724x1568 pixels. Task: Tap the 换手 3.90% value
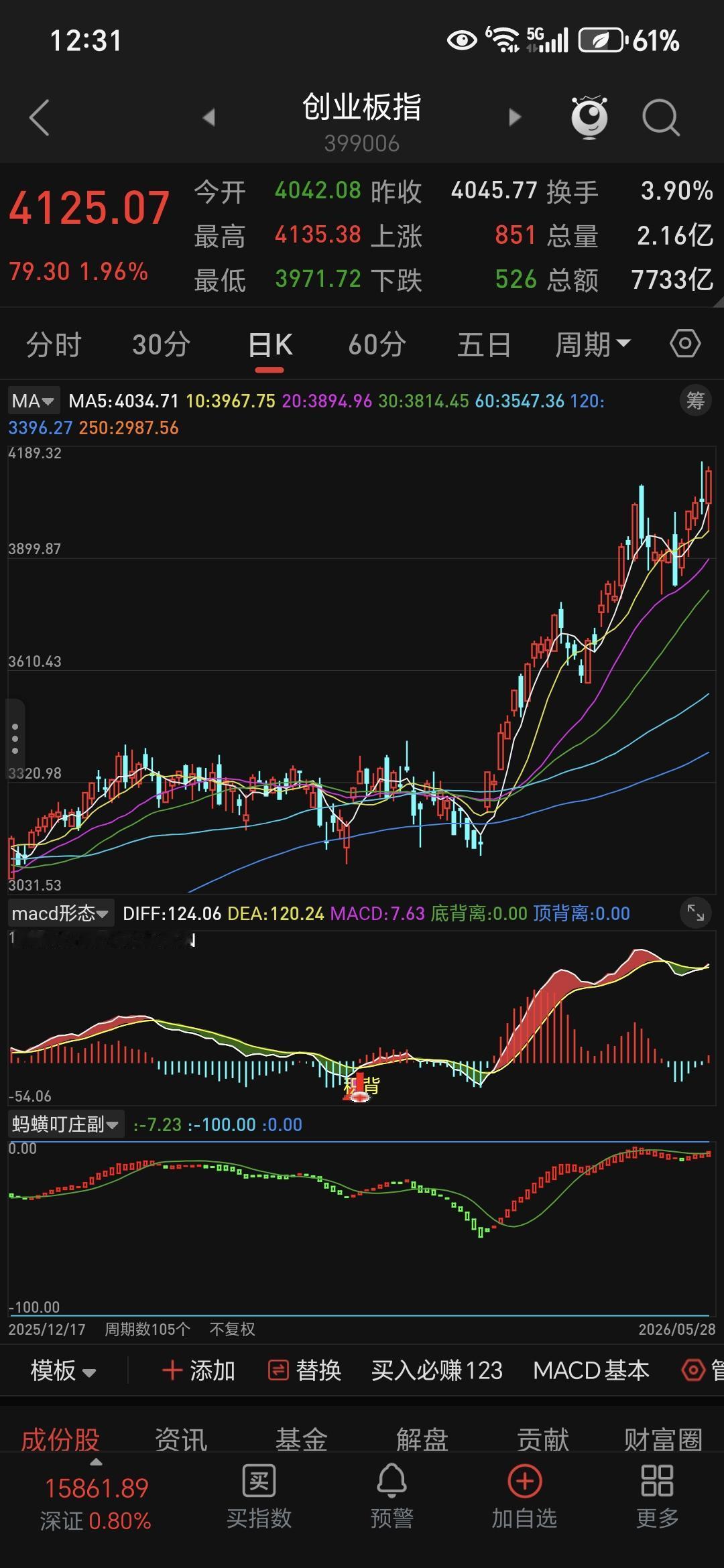point(676,191)
